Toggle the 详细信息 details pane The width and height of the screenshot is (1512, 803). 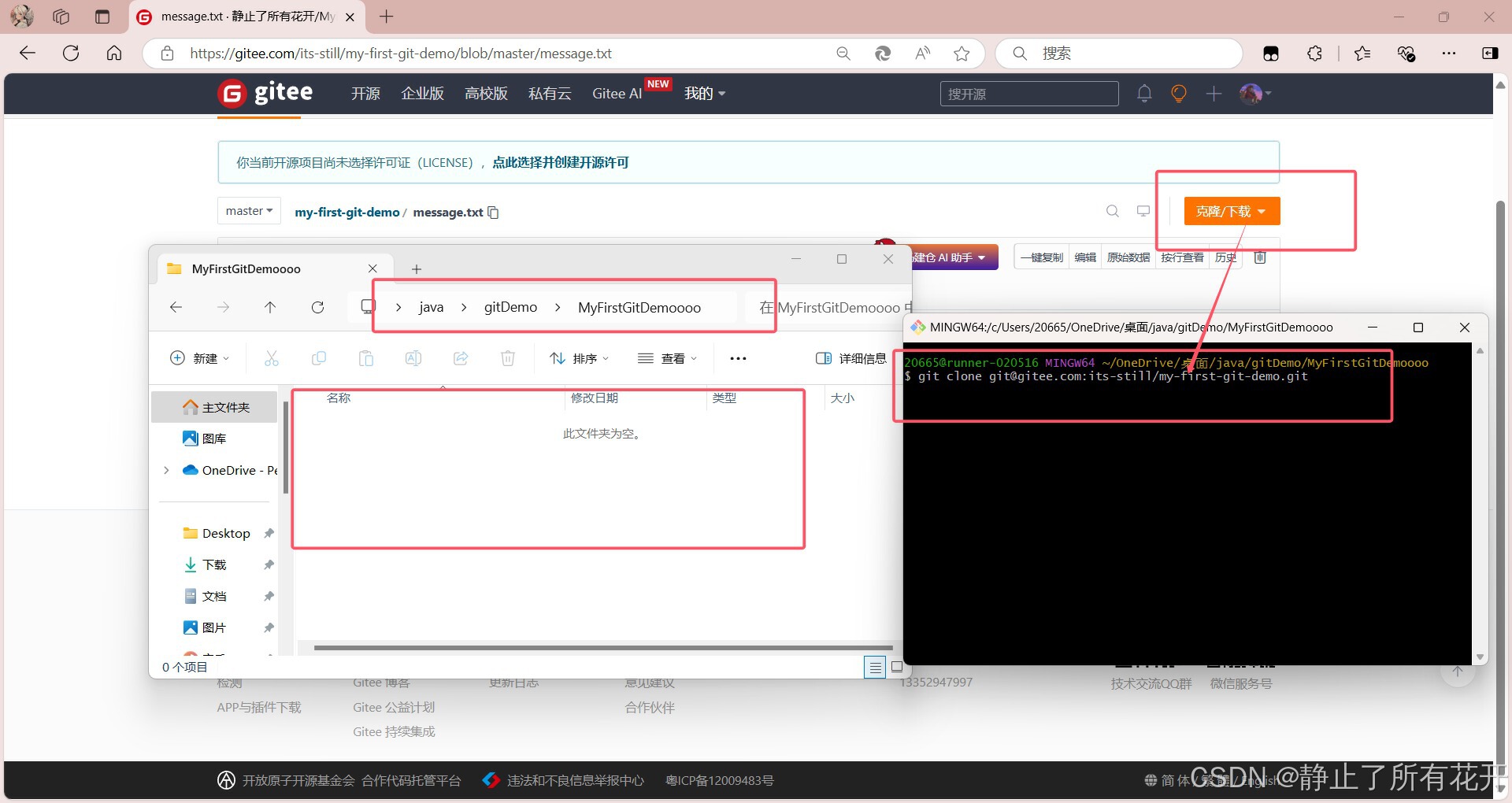click(850, 358)
